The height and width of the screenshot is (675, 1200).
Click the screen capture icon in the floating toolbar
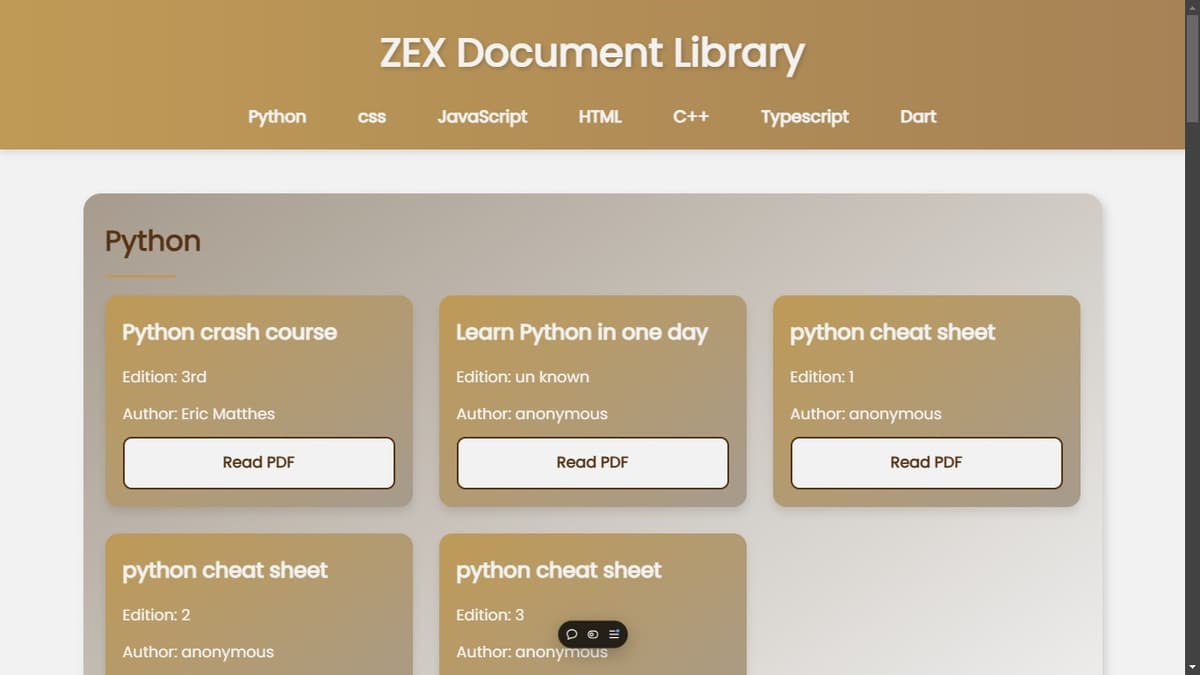click(592, 634)
